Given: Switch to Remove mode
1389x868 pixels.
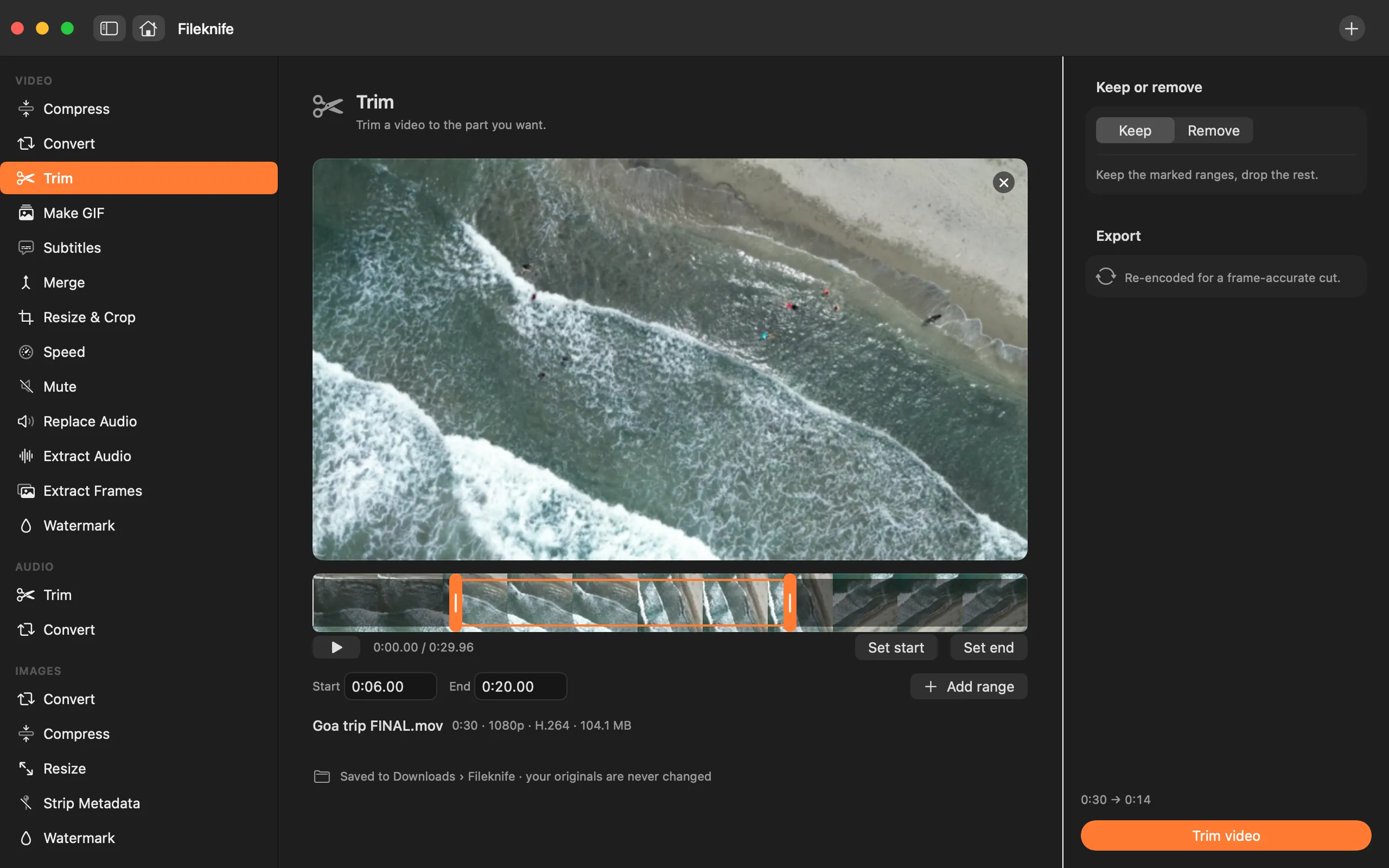Looking at the screenshot, I should click(1213, 130).
